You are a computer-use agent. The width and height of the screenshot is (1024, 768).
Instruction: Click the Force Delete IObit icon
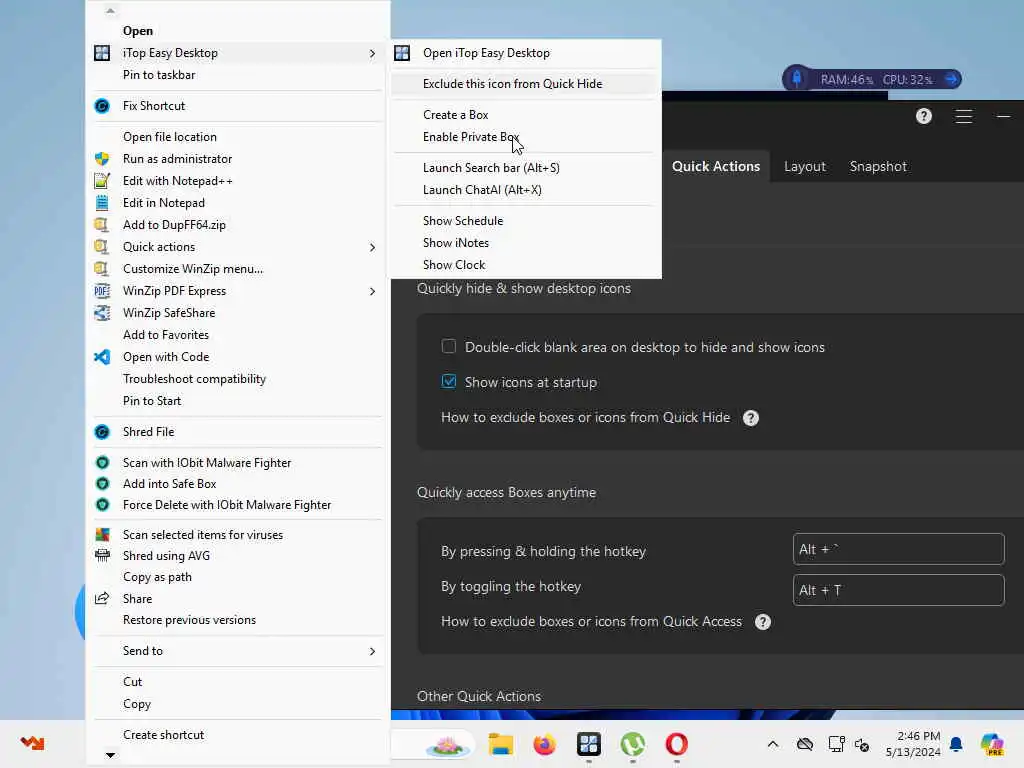click(x=103, y=505)
